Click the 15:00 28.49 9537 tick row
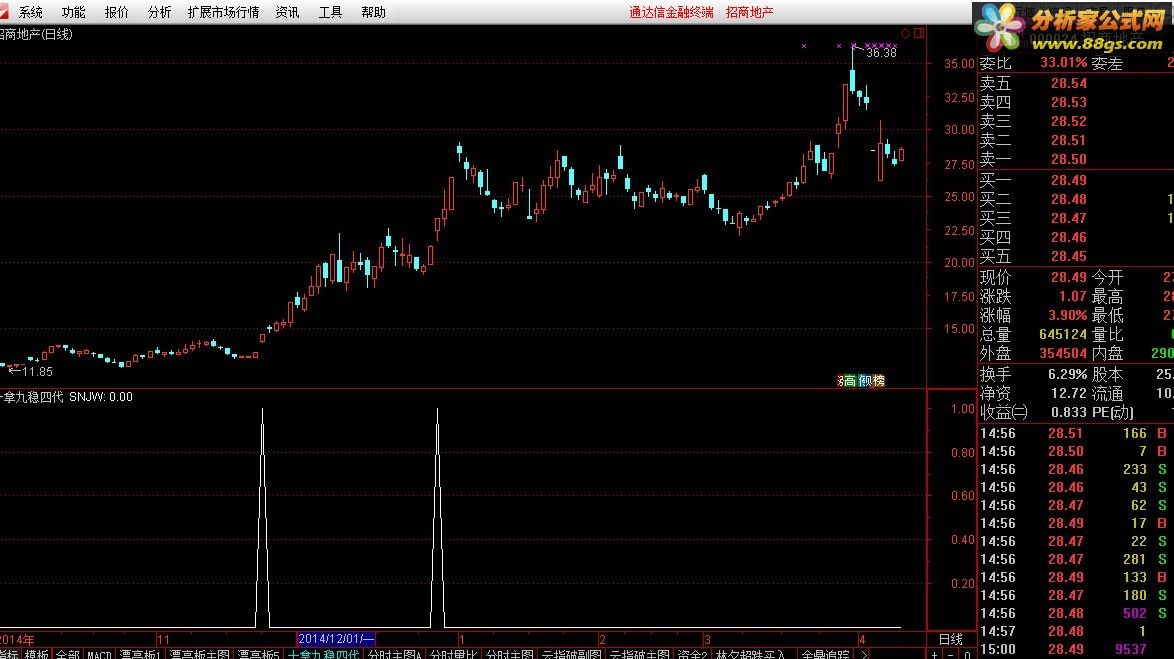This screenshot has height=659, width=1174. coord(1076,649)
